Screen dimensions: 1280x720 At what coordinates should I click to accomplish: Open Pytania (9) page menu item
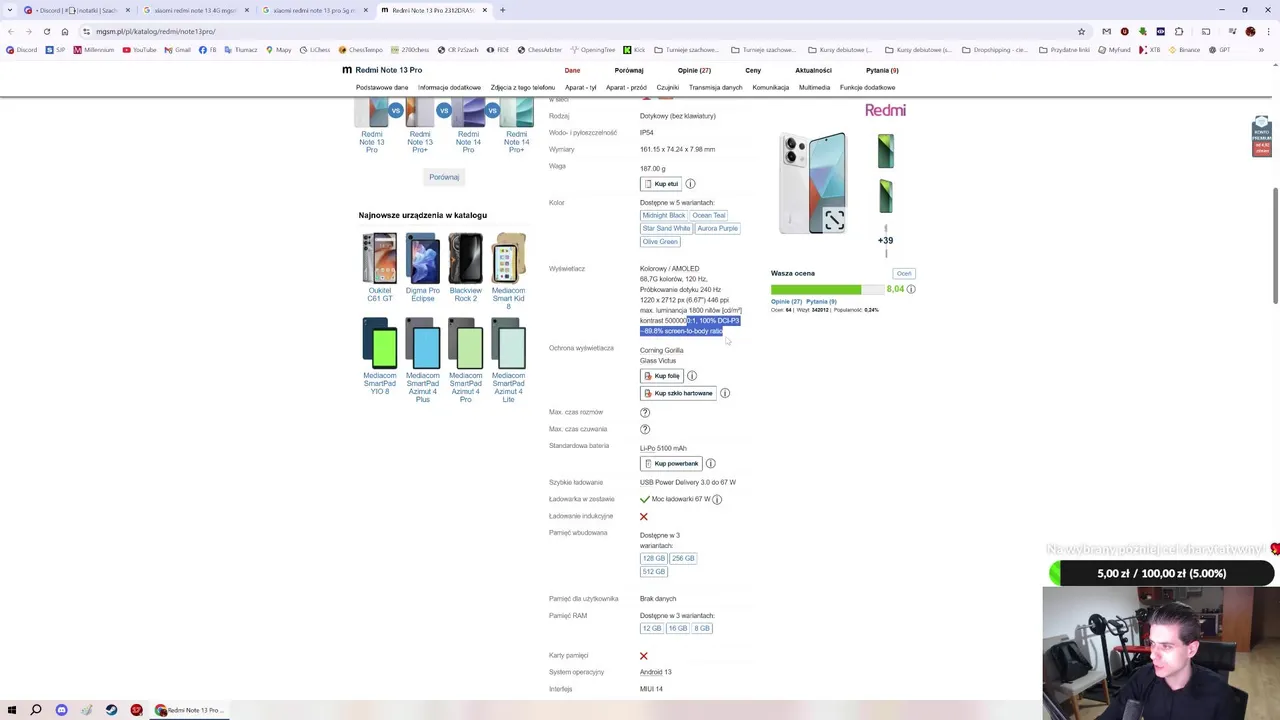coord(882,70)
